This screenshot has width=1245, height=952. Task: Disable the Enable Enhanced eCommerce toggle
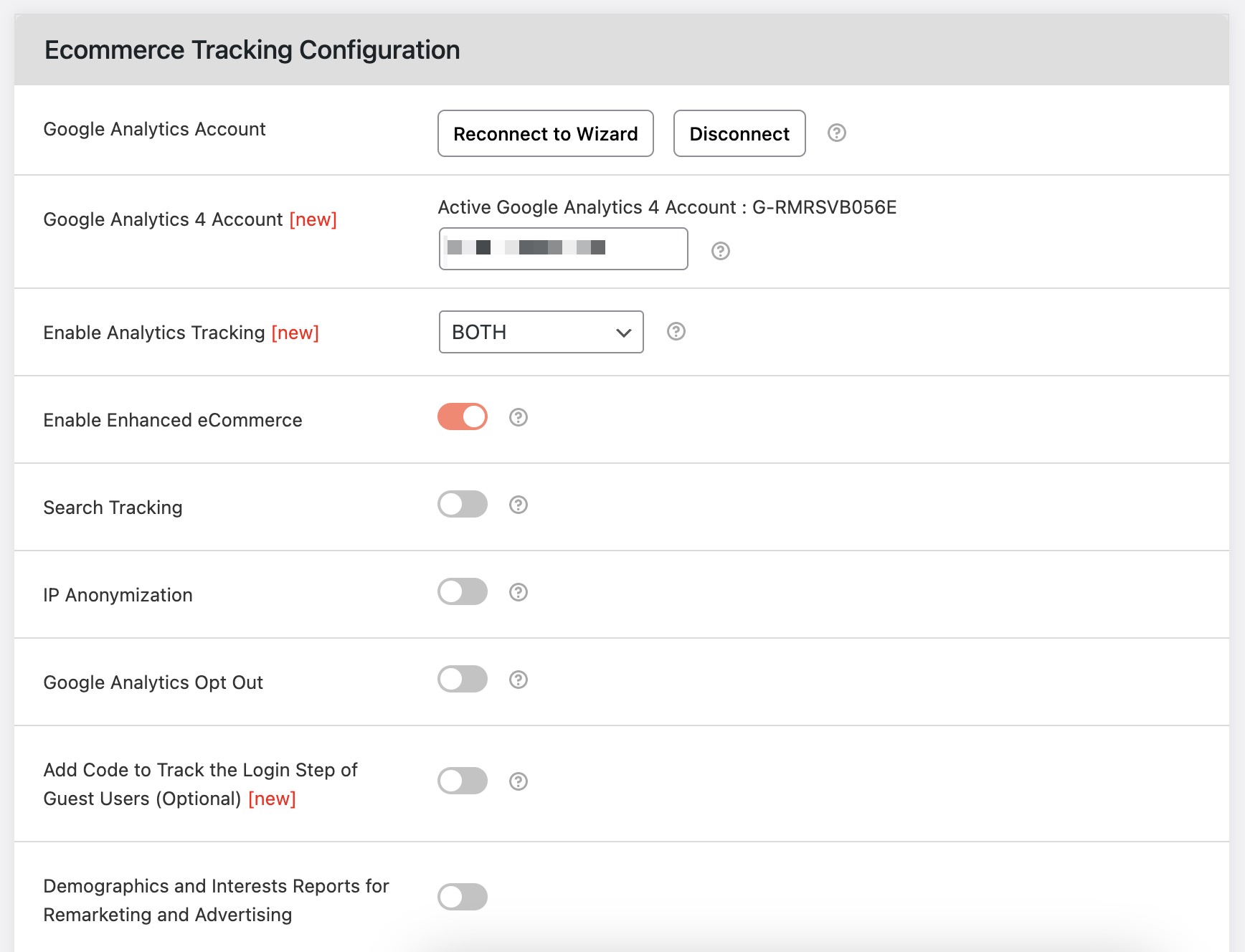462,416
